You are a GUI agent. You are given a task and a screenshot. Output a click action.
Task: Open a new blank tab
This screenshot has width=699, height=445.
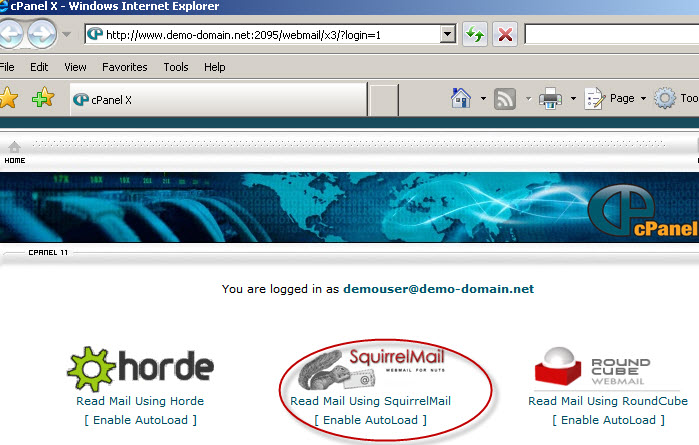tap(384, 100)
